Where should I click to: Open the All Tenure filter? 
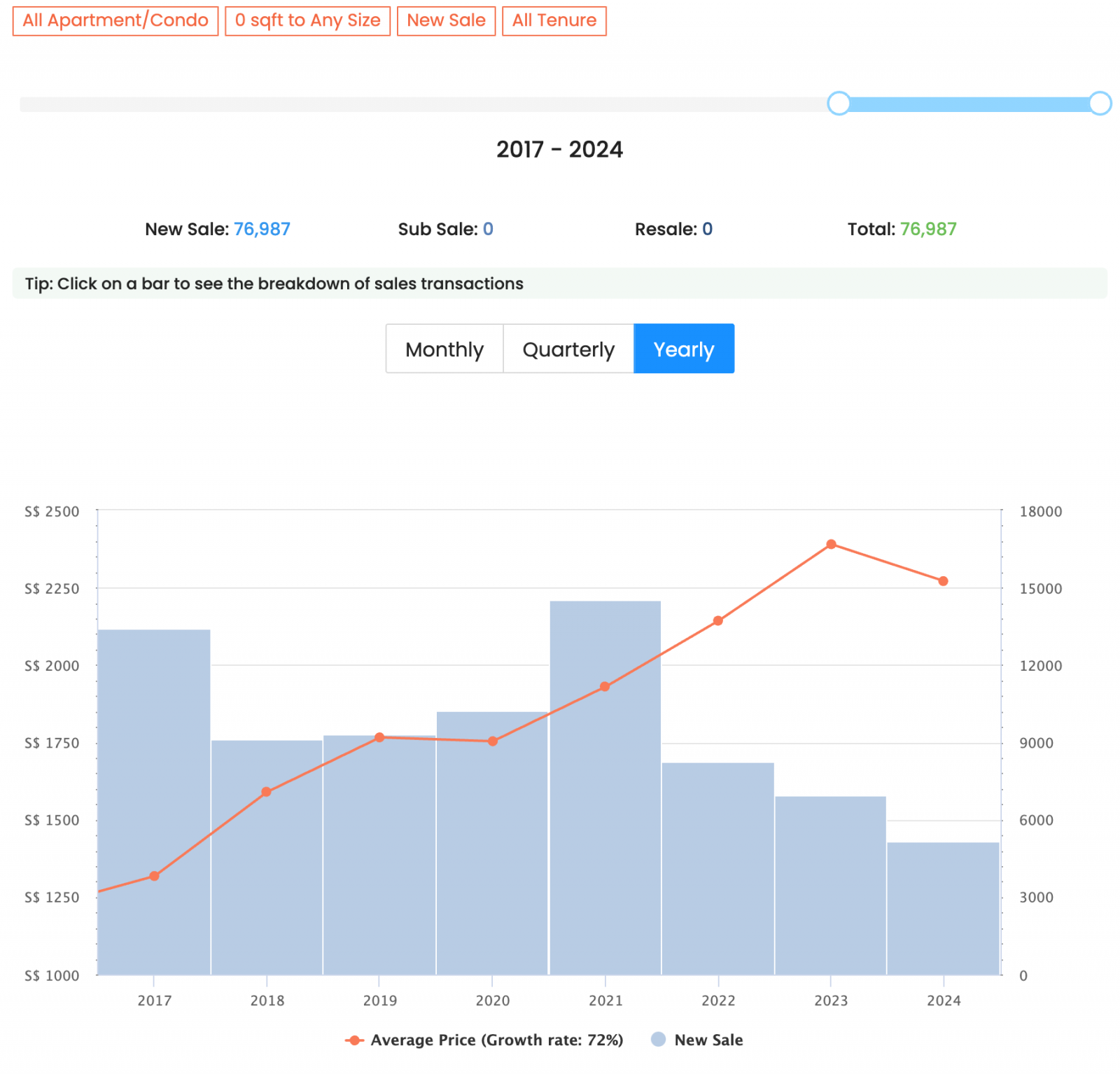[554, 20]
